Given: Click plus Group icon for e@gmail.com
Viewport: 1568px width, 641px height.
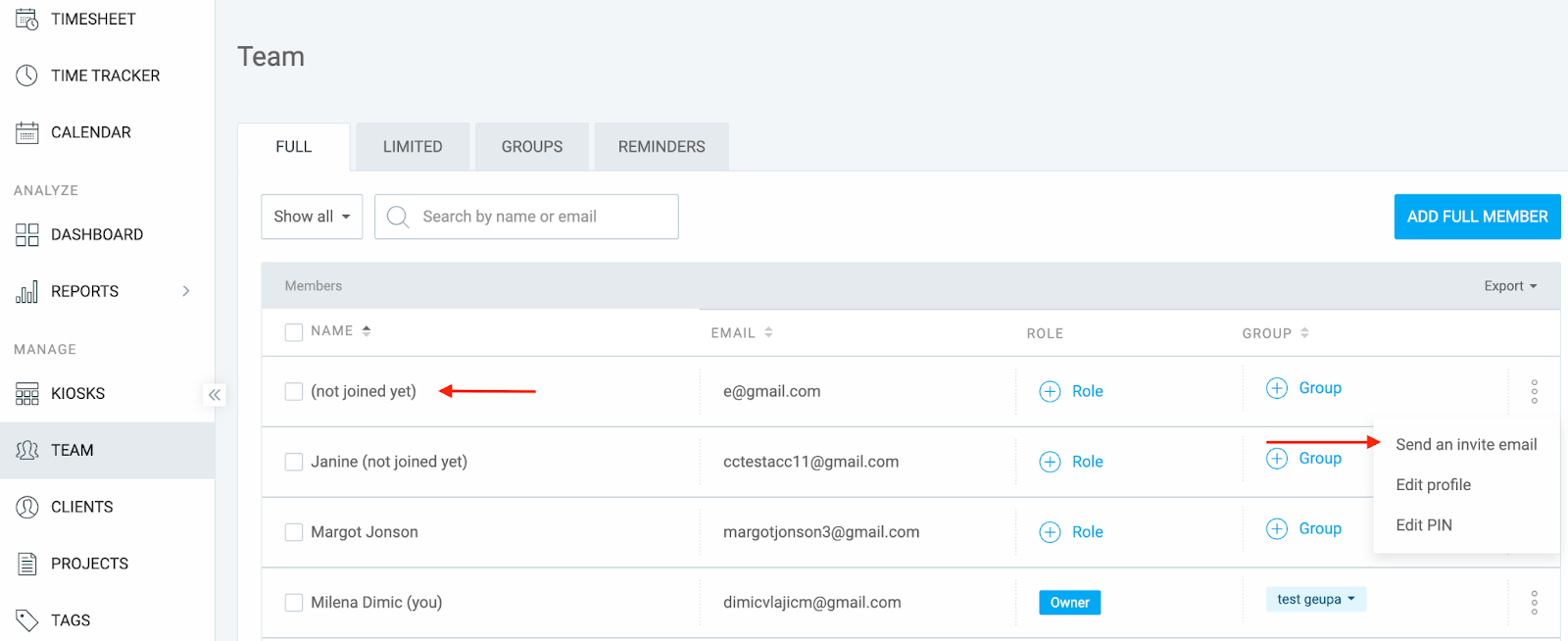Looking at the screenshot, I should tap(1277, 388).
